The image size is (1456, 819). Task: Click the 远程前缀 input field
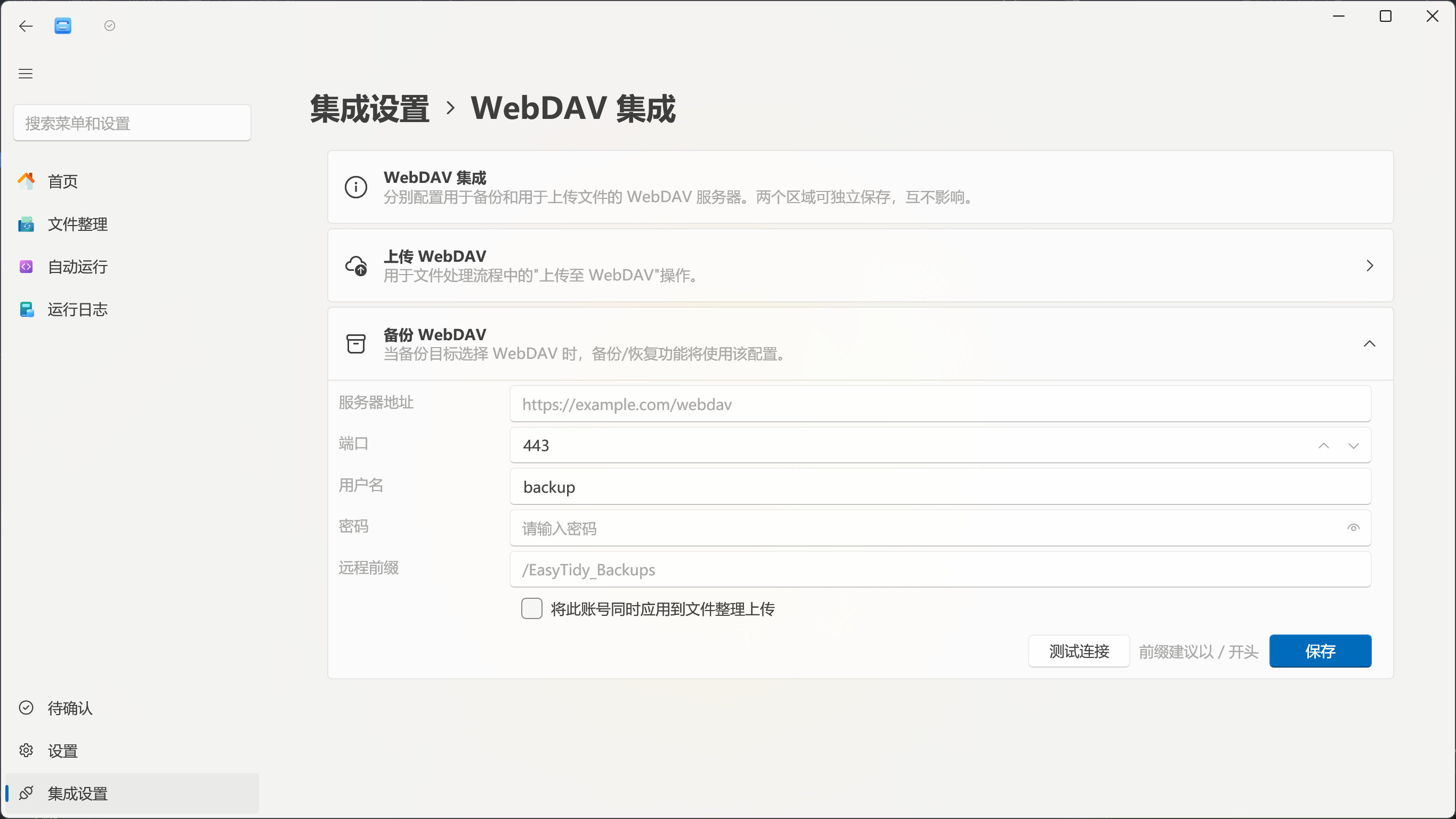[x=940, y=569]
